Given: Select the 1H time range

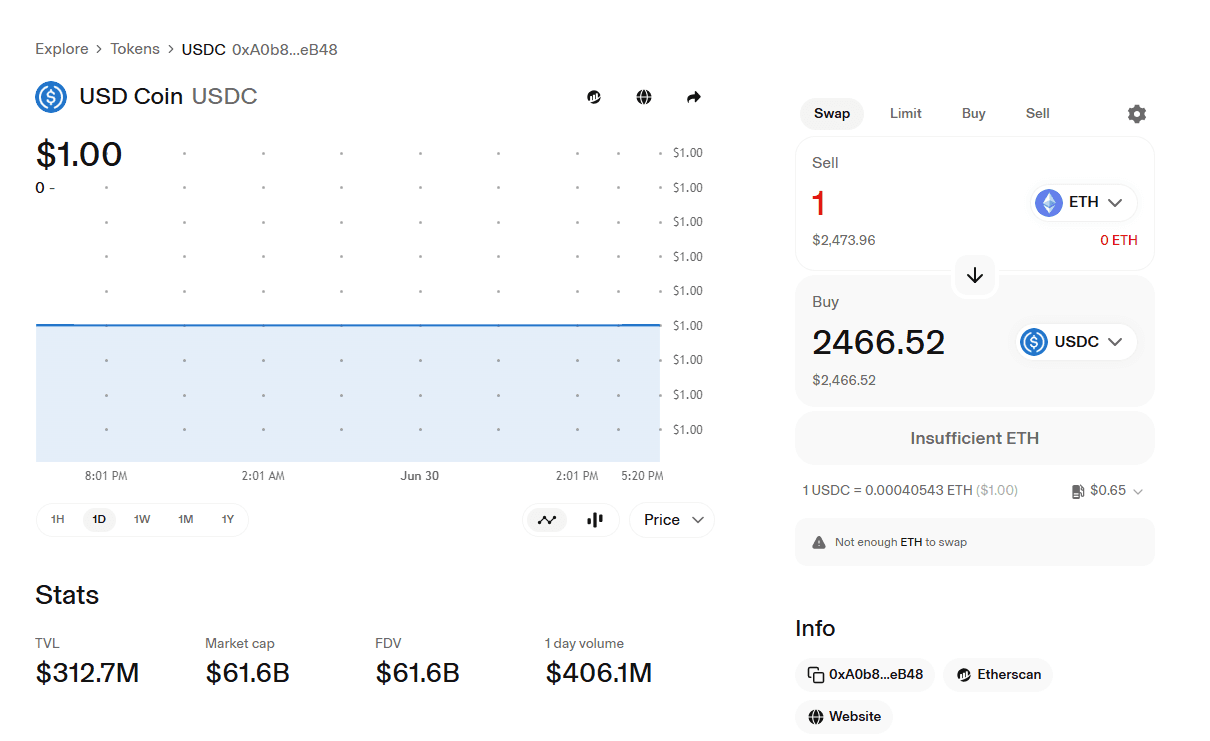Looking at the screenshot, I should [x=57, y=520].
